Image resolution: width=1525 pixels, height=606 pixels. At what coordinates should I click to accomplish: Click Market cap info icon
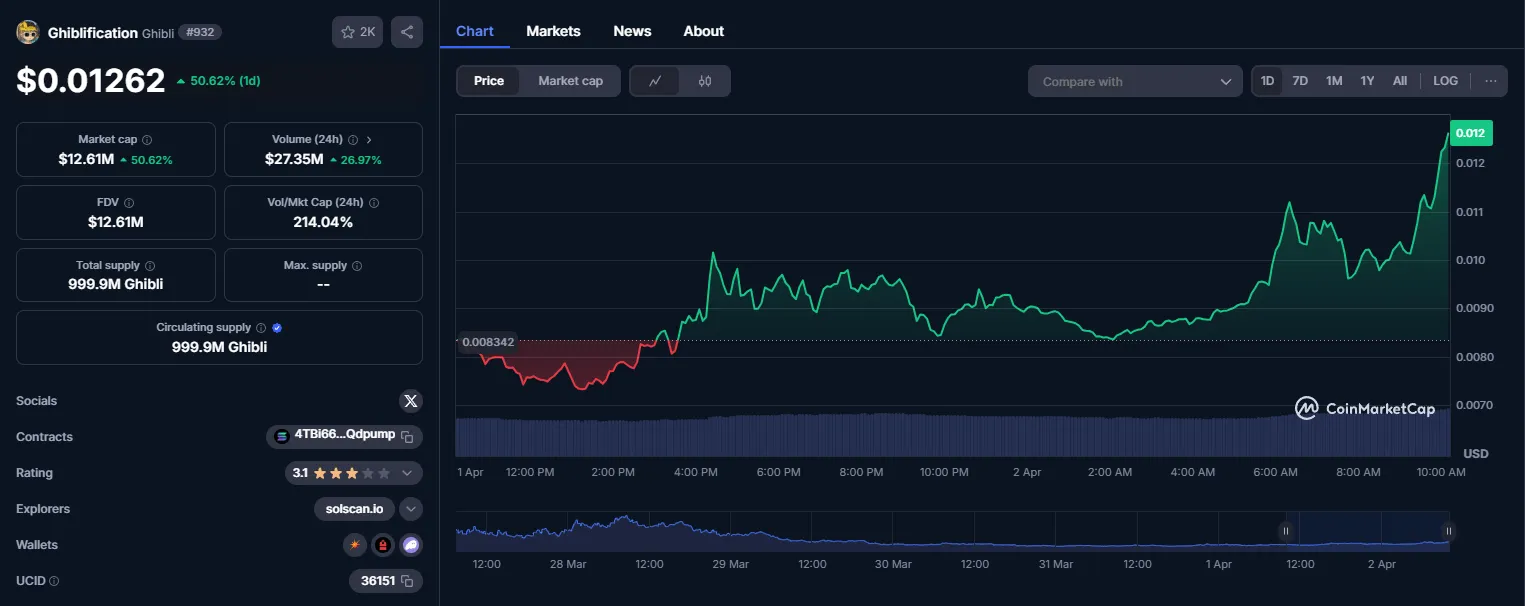click(x=147, y=140)
